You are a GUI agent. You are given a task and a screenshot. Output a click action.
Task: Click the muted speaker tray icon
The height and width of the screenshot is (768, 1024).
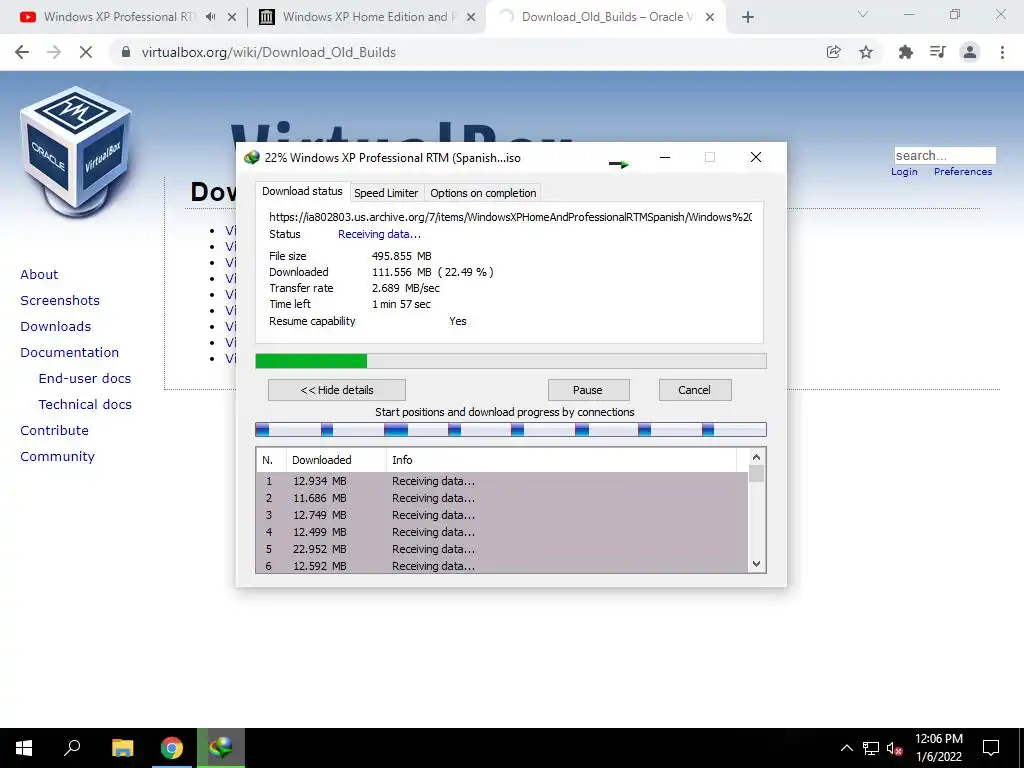click(x=894, y=748)
